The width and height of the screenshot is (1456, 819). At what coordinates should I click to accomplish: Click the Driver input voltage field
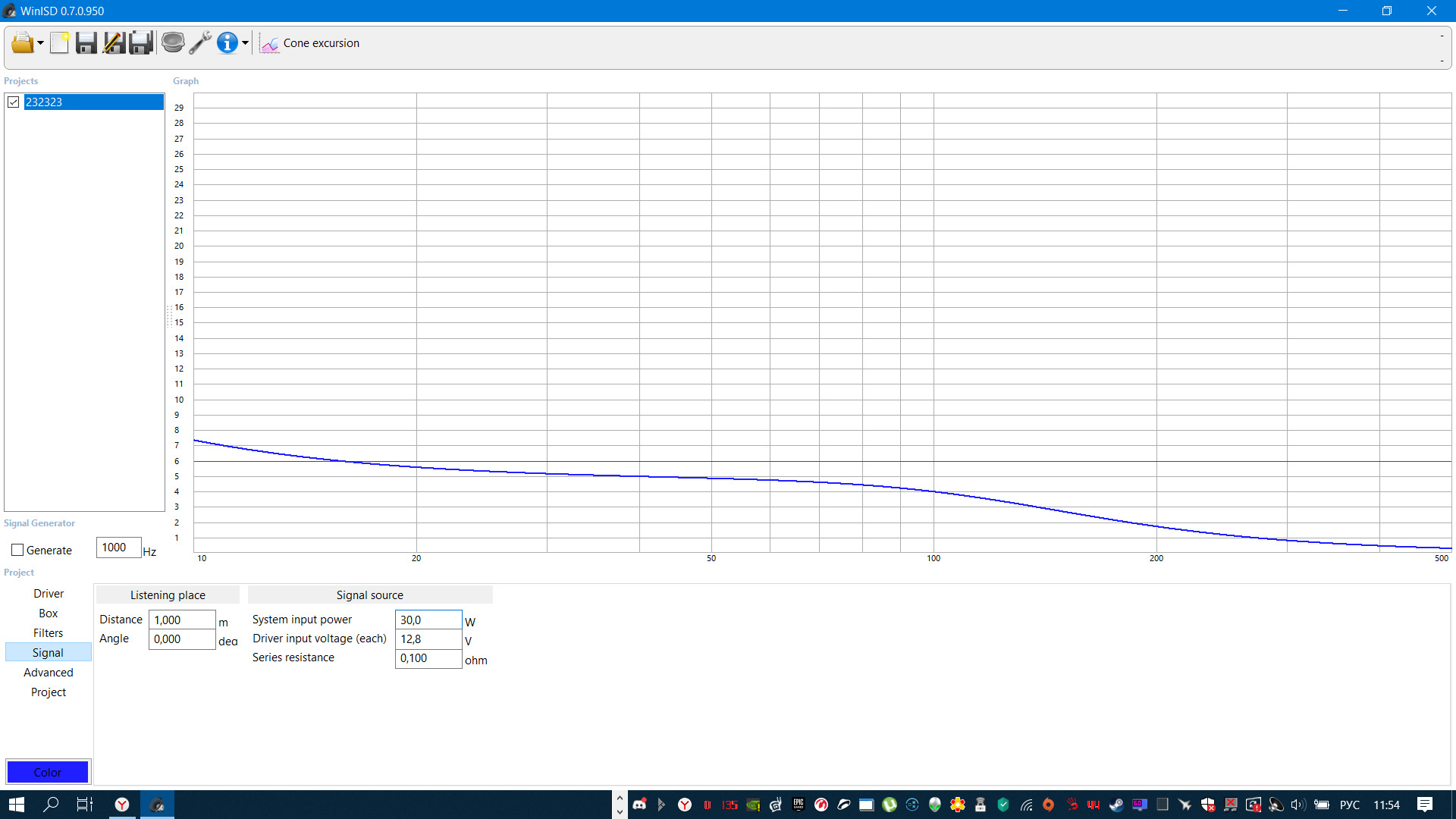(x=428, y=639)
